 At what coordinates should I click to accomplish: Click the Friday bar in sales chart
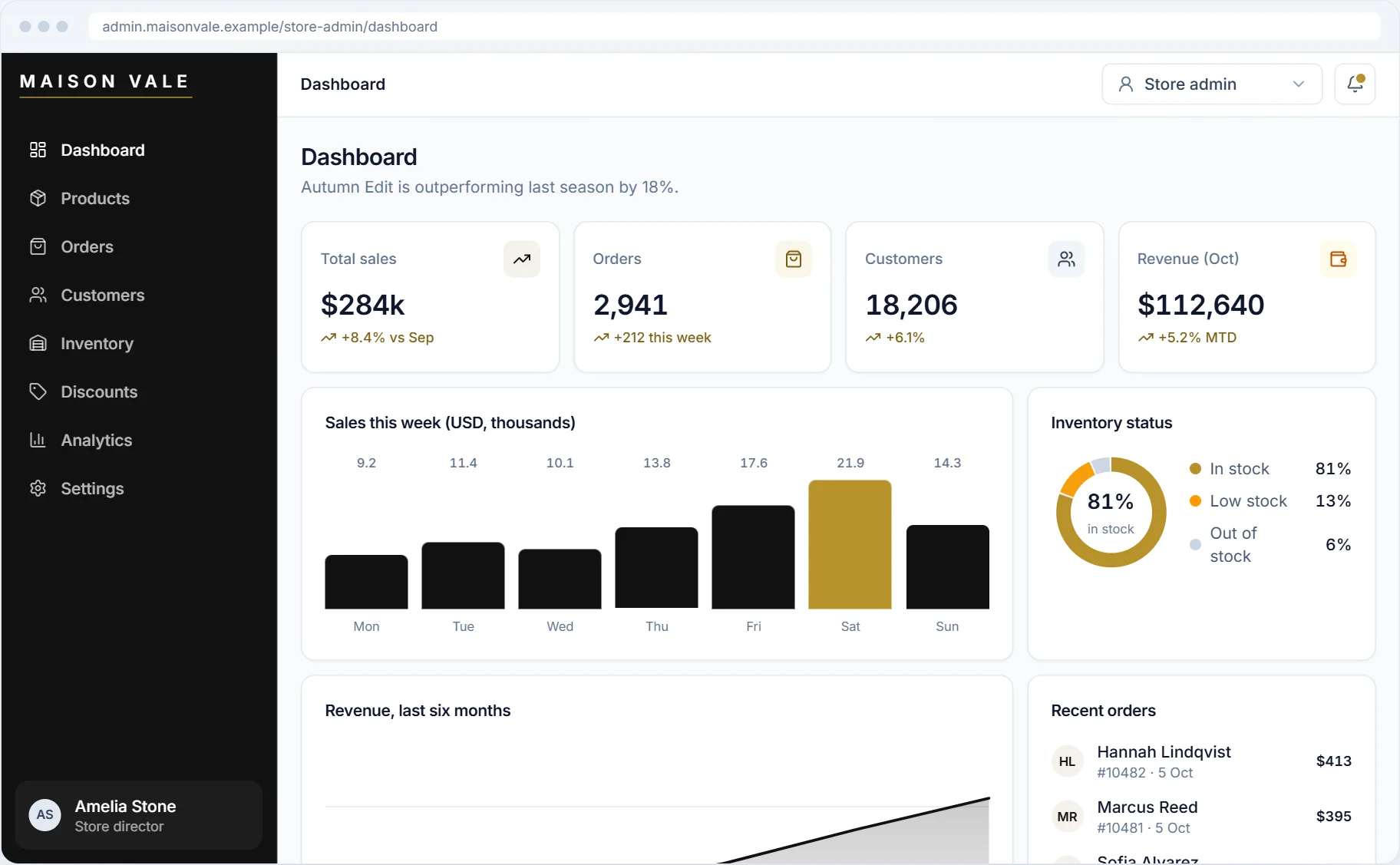pos(753,557)
